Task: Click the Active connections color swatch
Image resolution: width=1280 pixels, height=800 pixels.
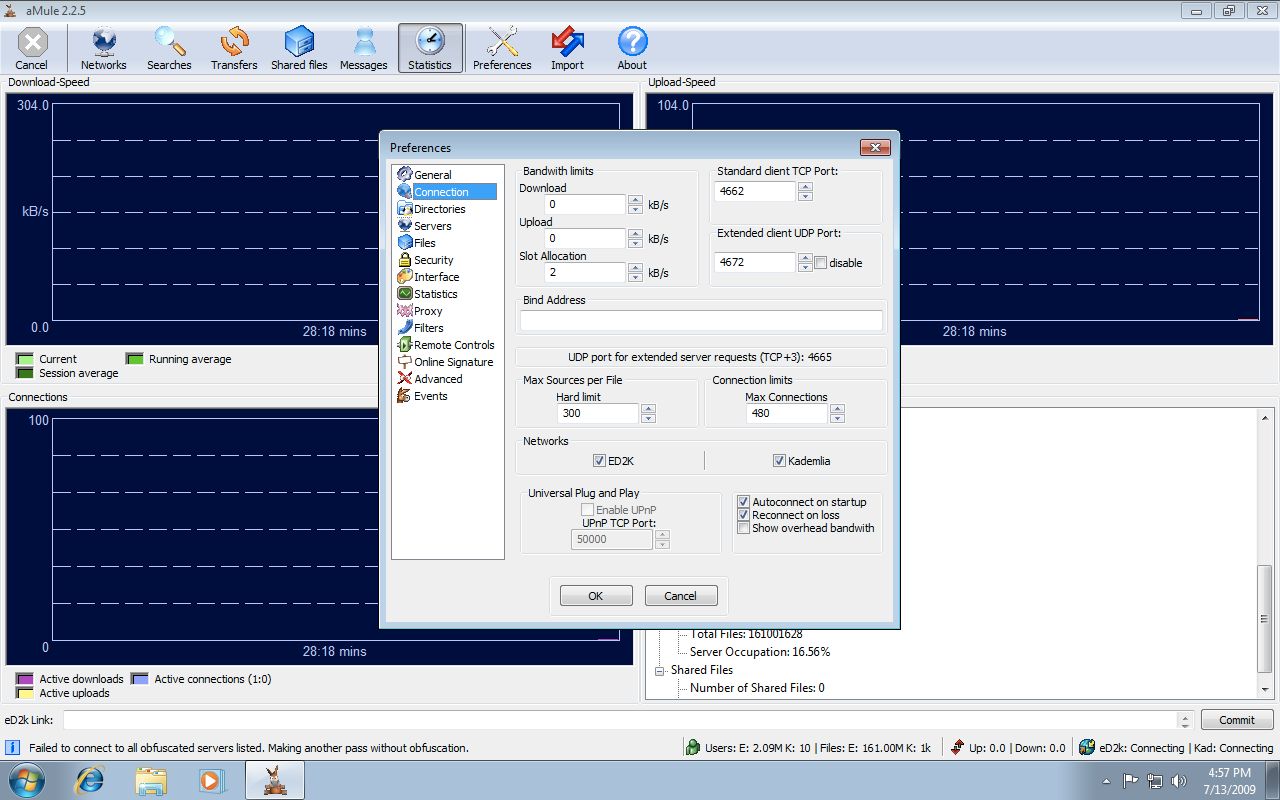Action: tap(139, 678)
